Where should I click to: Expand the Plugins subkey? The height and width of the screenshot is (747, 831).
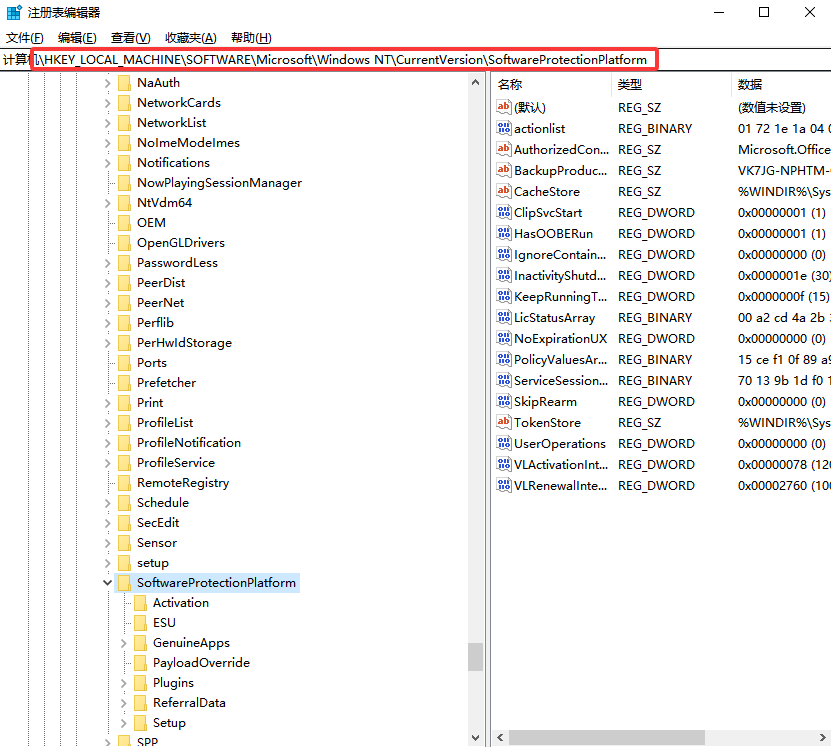(123, 683)
